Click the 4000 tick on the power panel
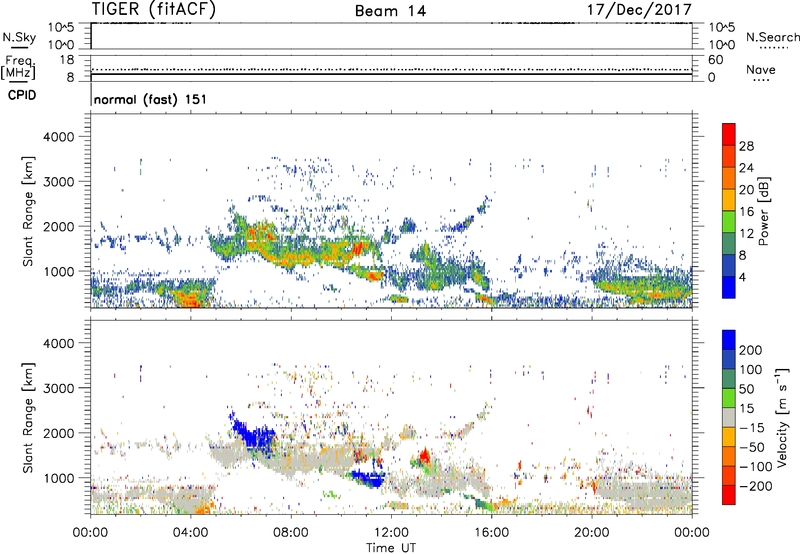Screen dimensions: 800x554 coord(59,137)
